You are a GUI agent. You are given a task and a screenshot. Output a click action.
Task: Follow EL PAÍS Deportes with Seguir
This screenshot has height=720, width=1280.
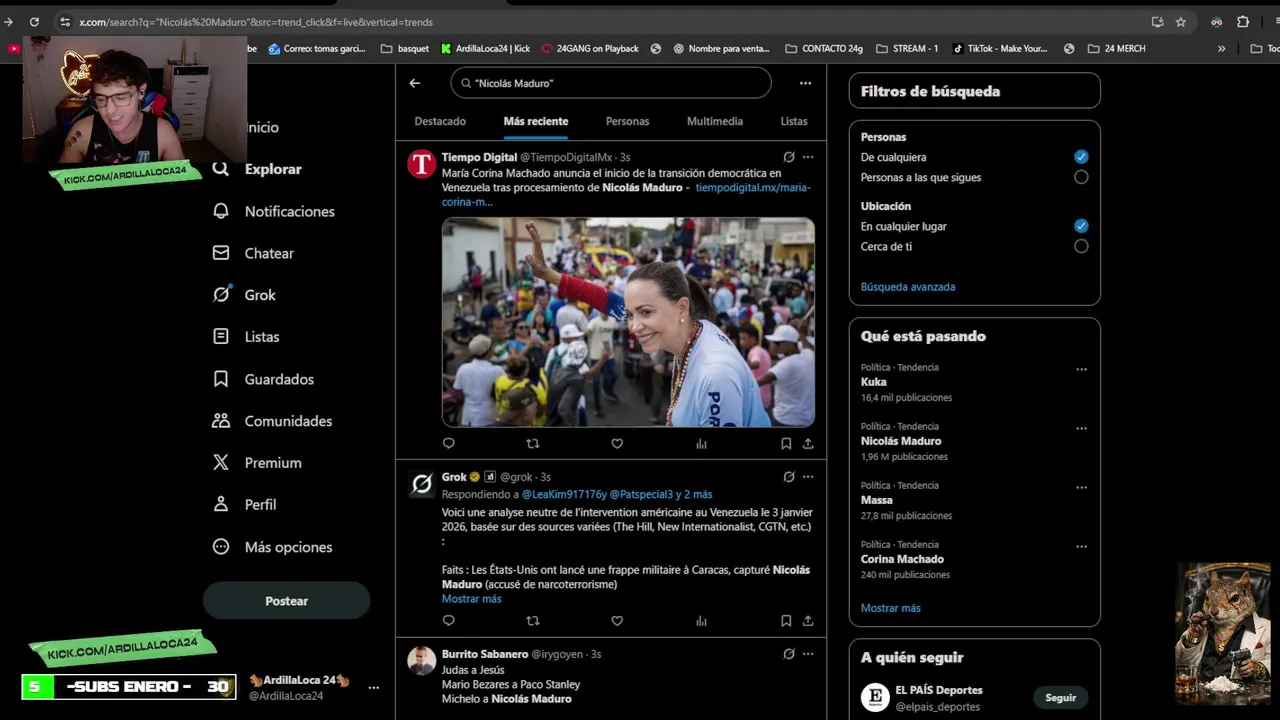(x=1061, y=697)
